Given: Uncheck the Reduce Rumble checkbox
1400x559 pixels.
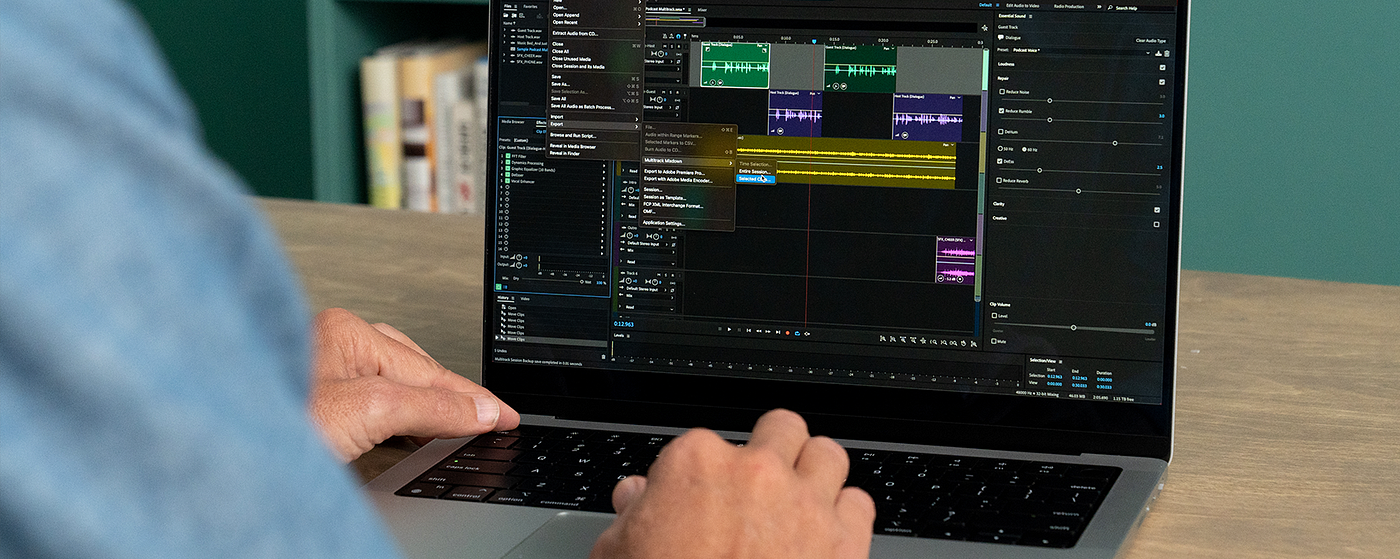Looking at the screenshot, I should 1001,110.
